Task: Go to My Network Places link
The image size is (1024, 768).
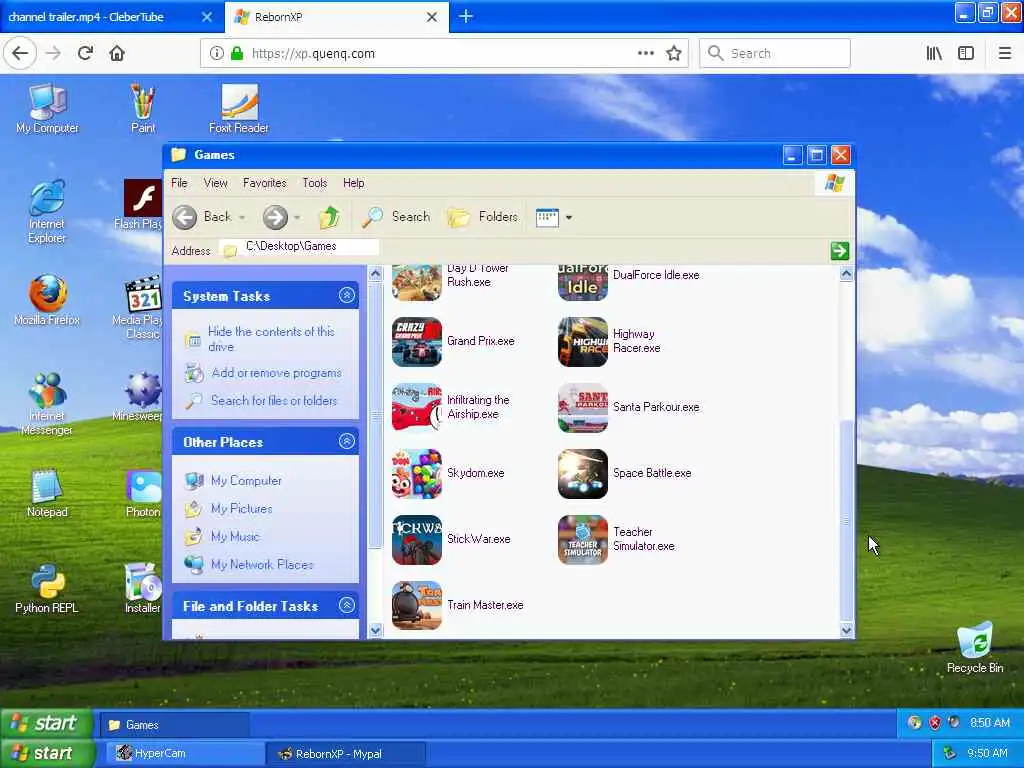Action: coord(262,565)
